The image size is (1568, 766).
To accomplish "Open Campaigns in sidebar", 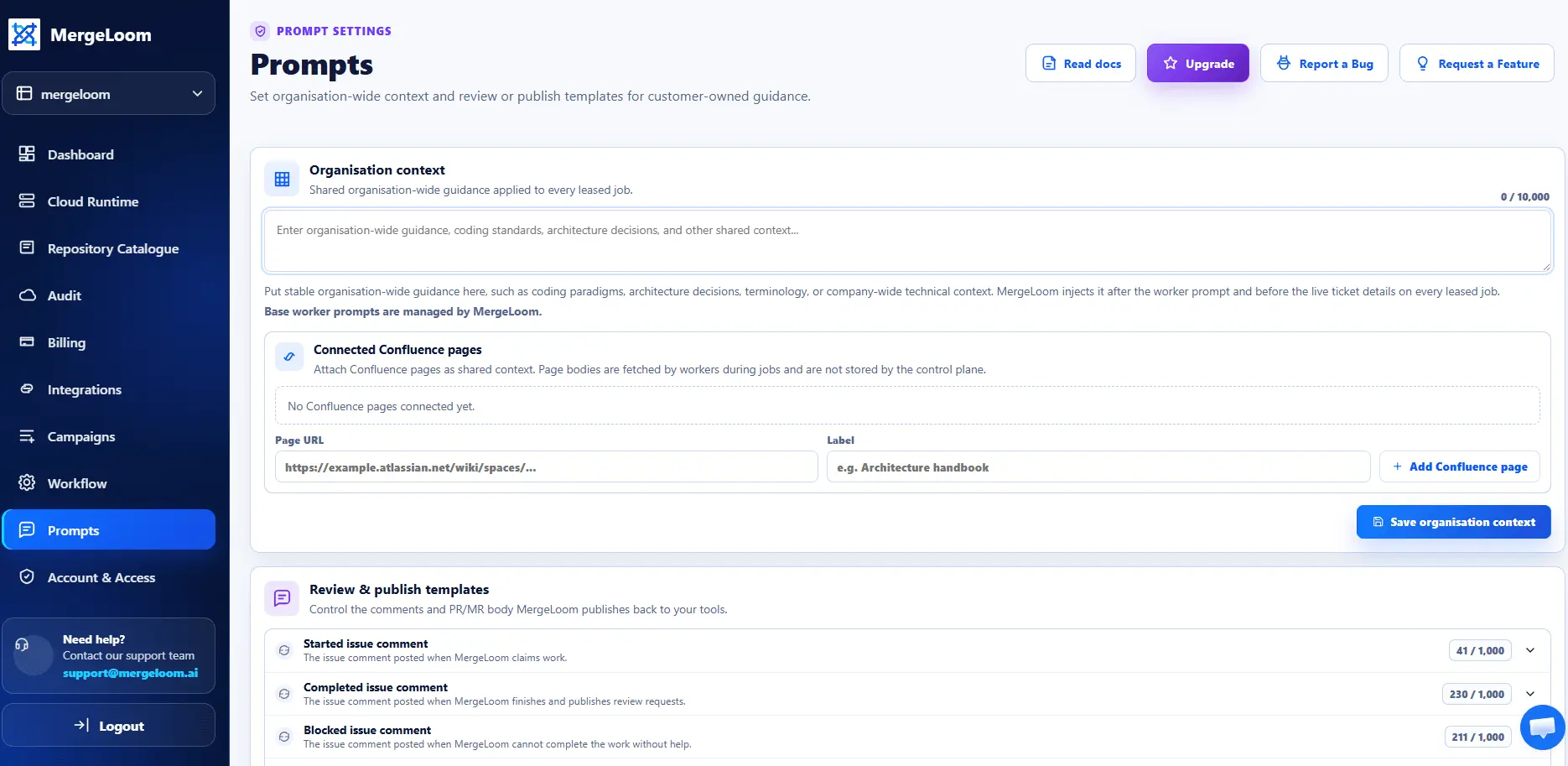I will click(108, 436).
